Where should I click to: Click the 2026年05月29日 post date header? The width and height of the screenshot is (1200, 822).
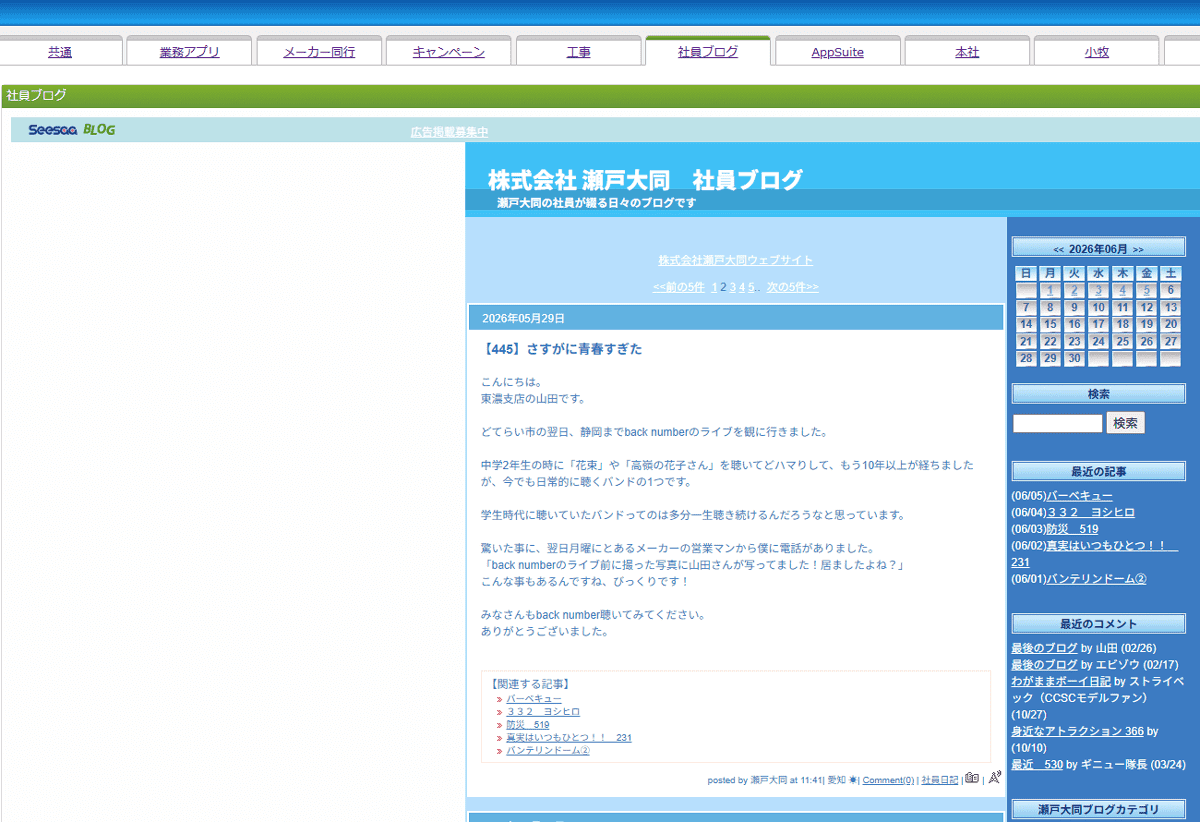[735, 318]
